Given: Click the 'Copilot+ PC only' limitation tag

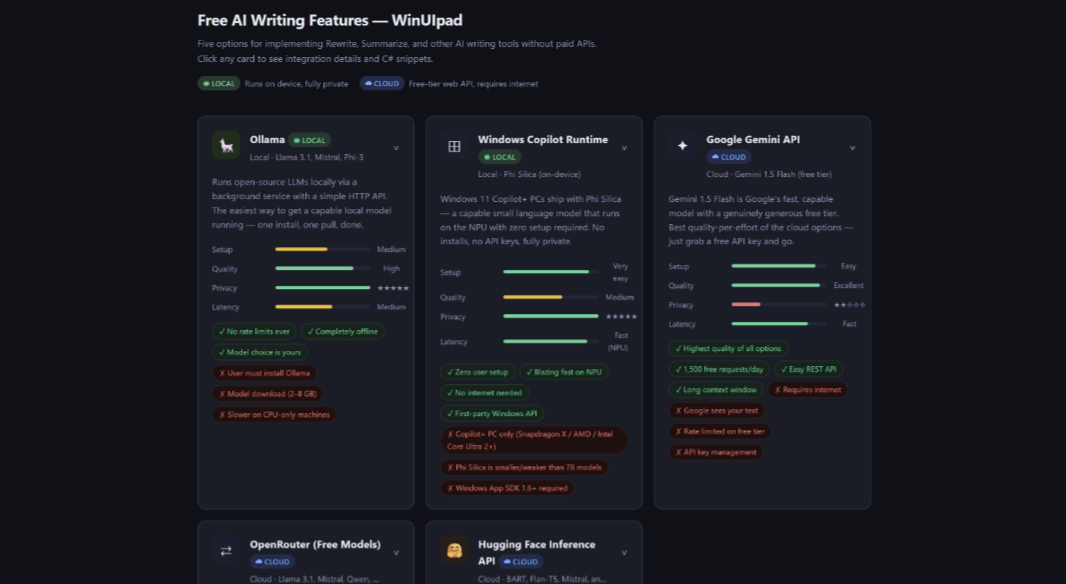Looking at the screenshot, I should (534, 440).
